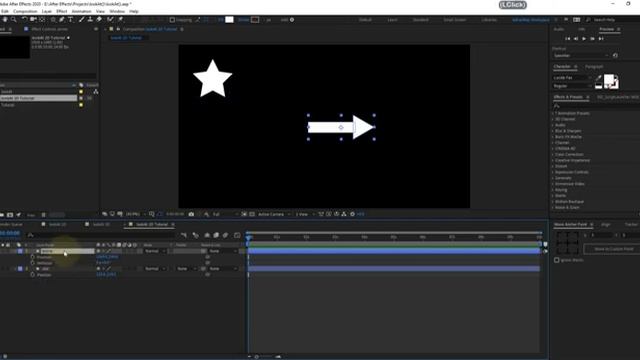Open the Preview shortcut Spacebar dropdown

pyautogui.click(x=581, y=56)
